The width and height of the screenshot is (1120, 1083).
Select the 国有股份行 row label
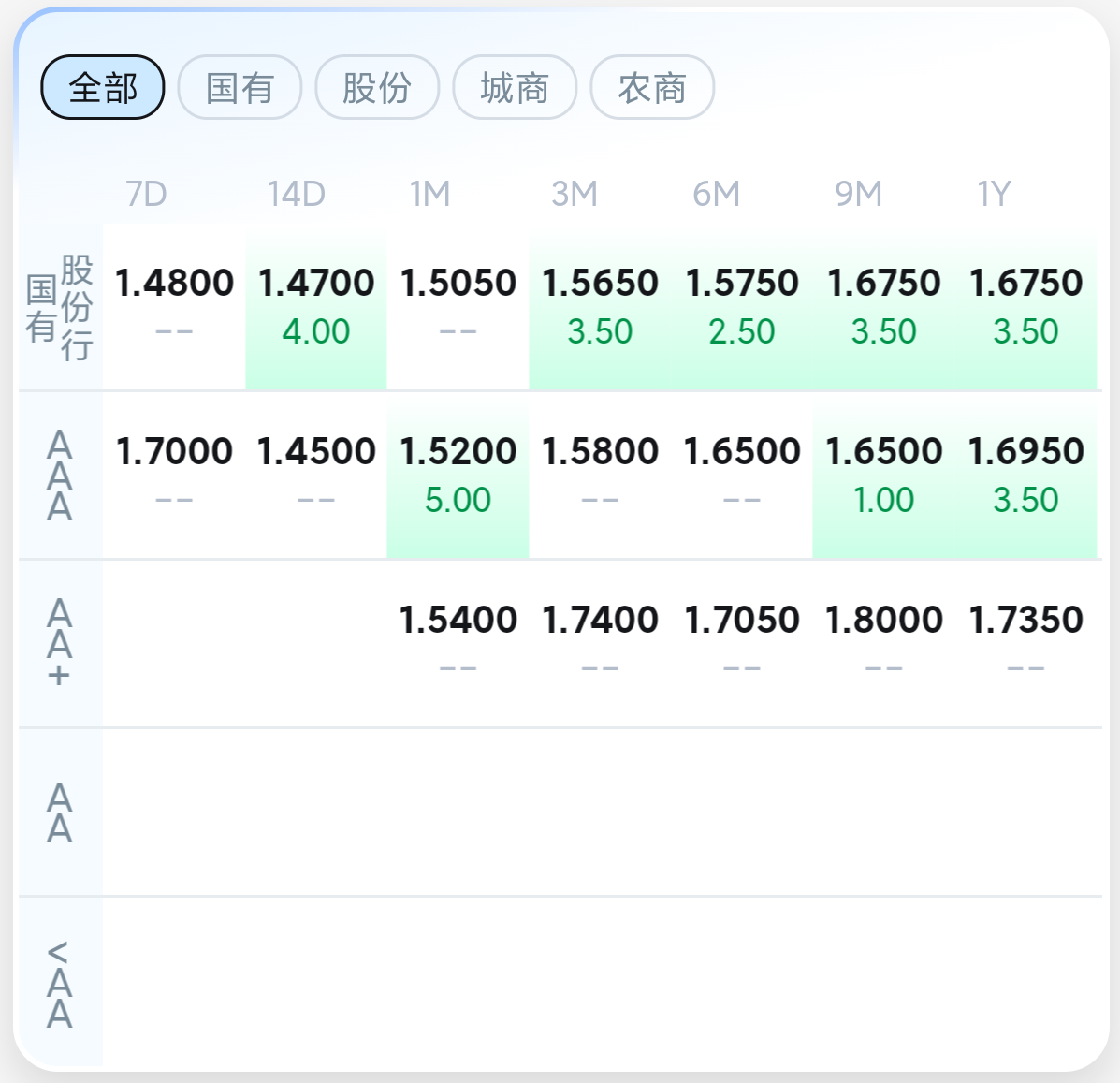60,308
